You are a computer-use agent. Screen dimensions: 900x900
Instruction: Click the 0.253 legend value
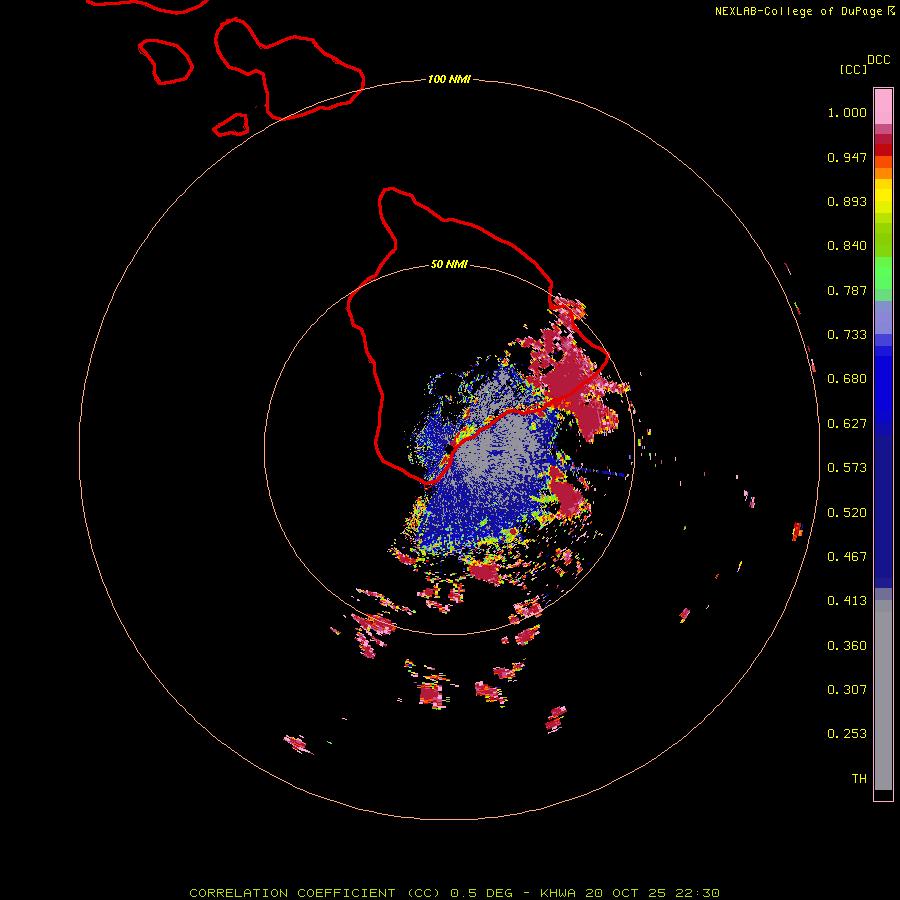click(847, 734)
